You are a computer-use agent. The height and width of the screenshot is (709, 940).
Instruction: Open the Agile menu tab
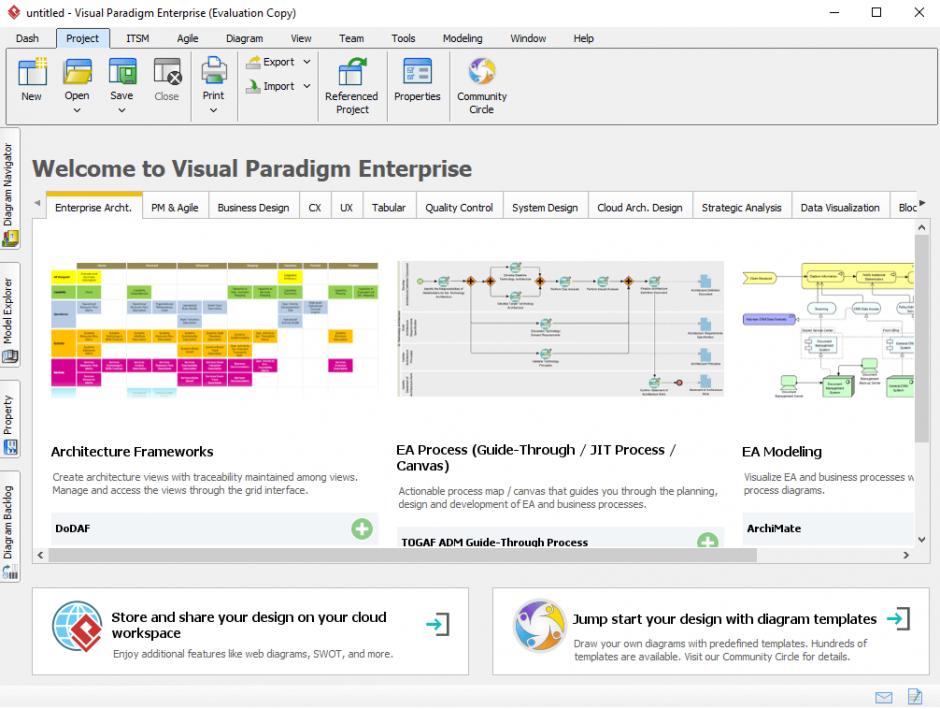[188, 38]
